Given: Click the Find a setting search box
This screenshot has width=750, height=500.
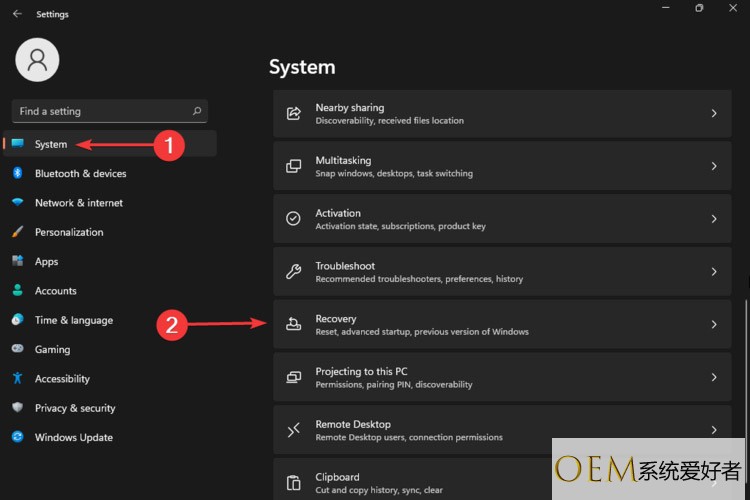Looking at the screenshot, I should pos(100,111).
